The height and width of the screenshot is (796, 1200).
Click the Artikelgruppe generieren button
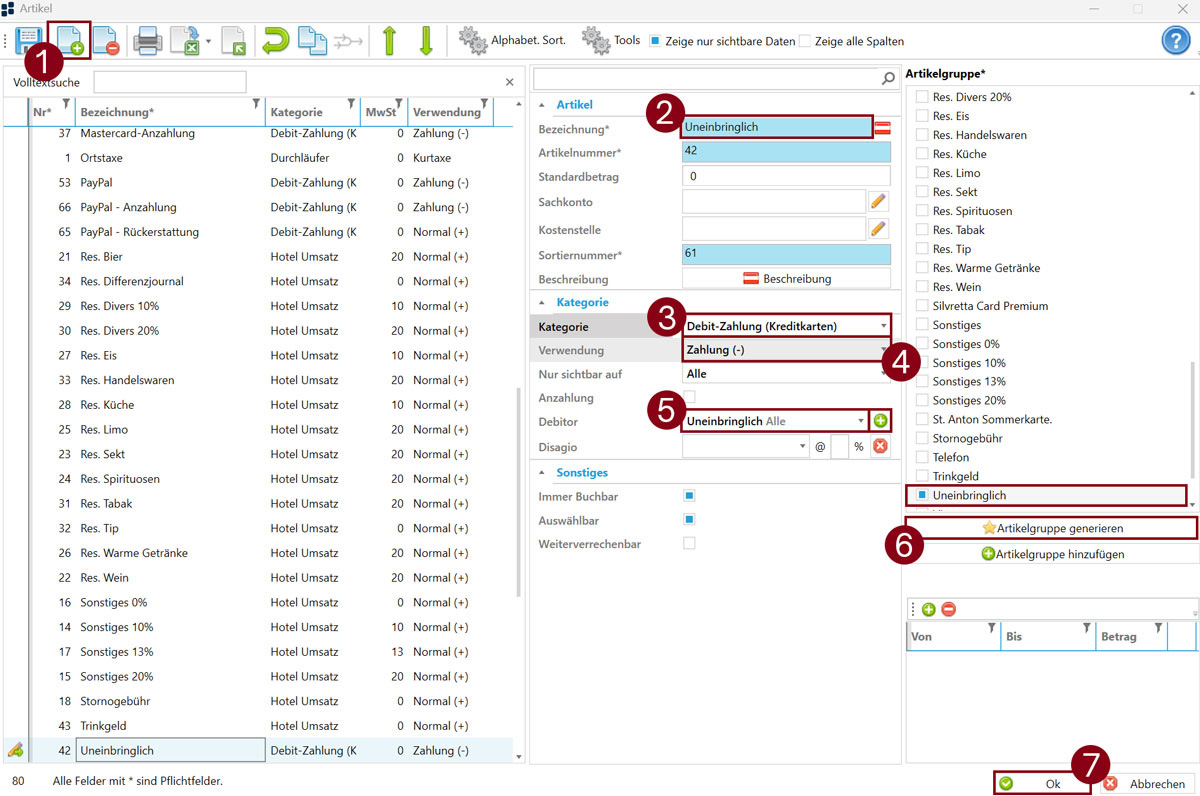pos(1051,528)
